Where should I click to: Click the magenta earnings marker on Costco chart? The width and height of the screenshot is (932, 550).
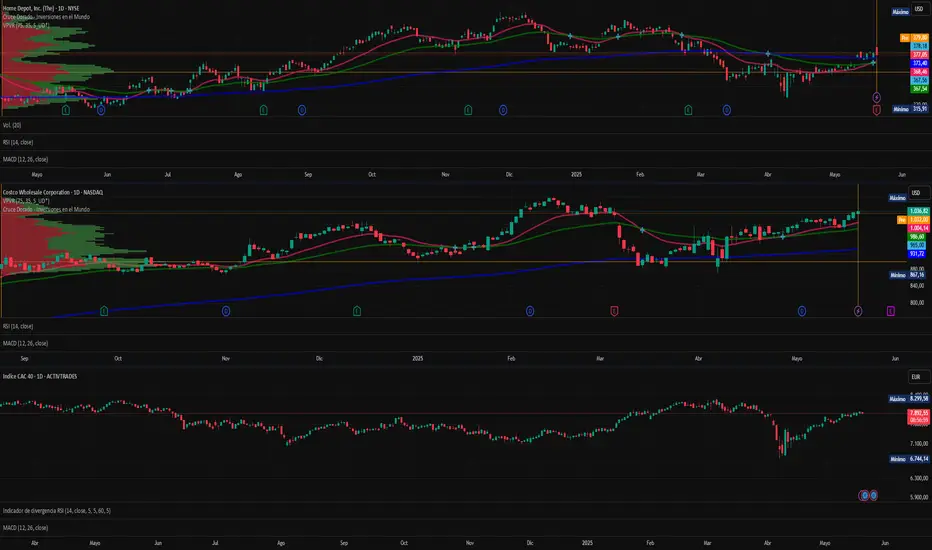coord(890,311)
